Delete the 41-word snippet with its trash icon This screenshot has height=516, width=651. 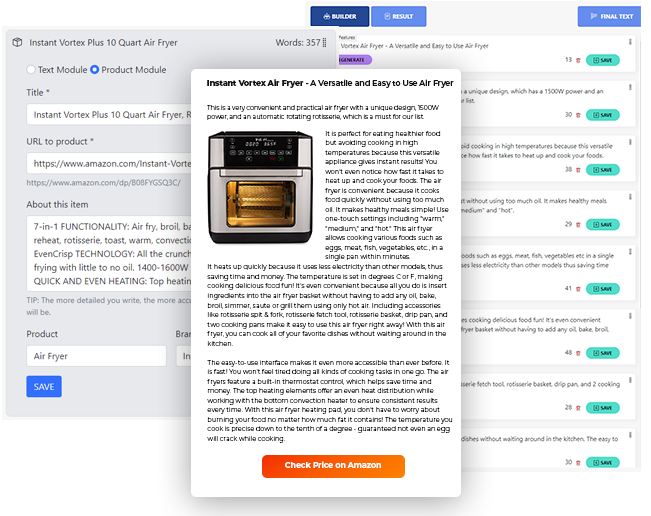coord(578,289)
